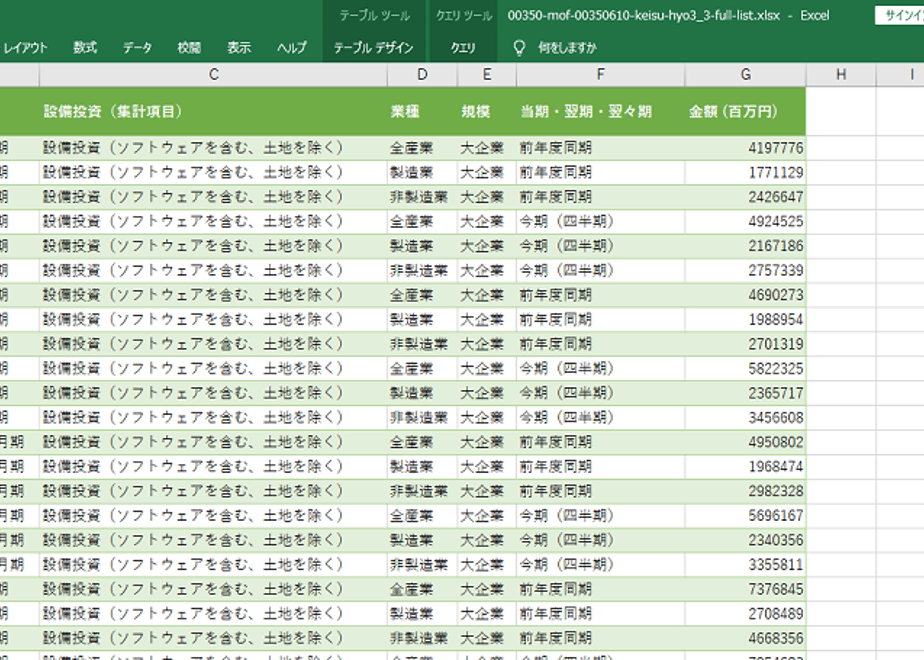
Task: Click 全産業 in the 4197776 row
Action: [411, 148]
